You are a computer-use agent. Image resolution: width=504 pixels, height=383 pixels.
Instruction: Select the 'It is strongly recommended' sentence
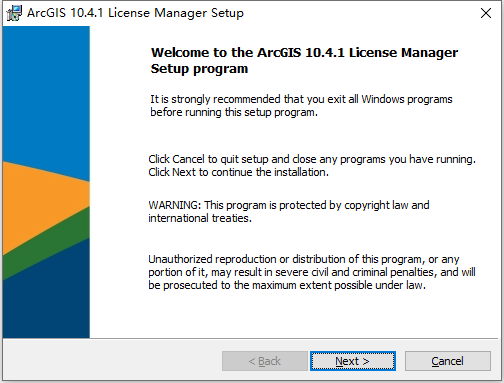point(301,99)
